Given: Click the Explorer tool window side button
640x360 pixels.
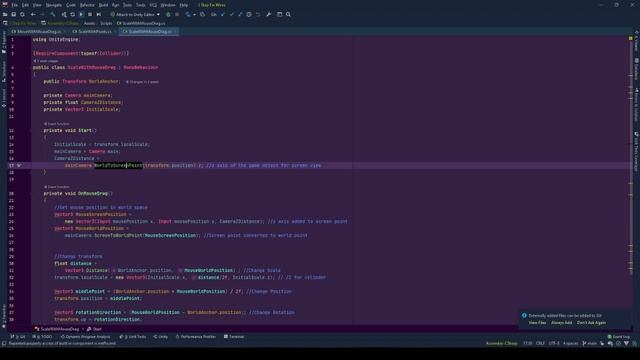Looking at the screenshot, I should click(4, 42).
